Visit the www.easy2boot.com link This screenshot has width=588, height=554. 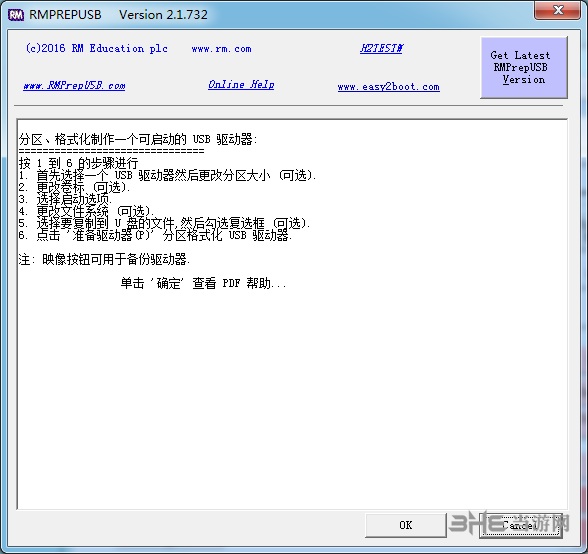pos(388,87)
